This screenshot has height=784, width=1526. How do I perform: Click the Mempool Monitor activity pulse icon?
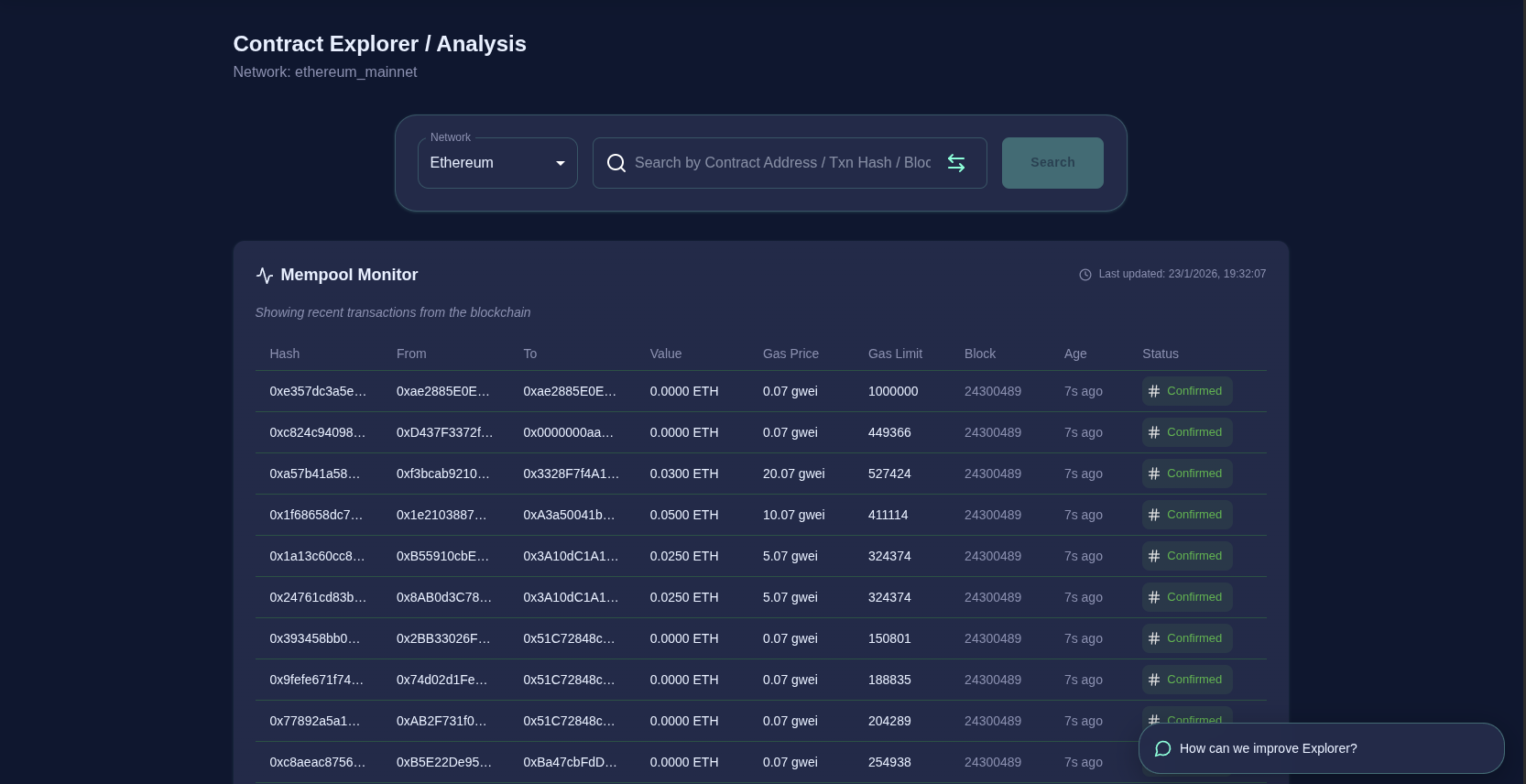coord(265,275)
